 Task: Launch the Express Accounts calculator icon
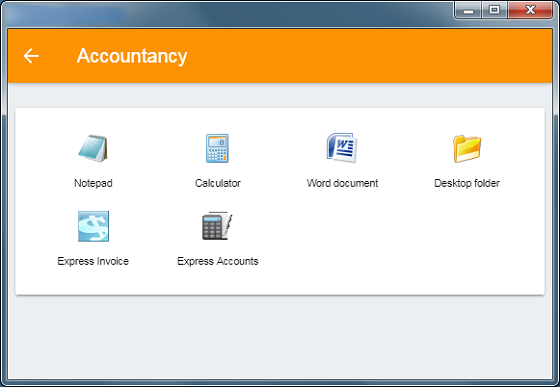click(217, 226)
